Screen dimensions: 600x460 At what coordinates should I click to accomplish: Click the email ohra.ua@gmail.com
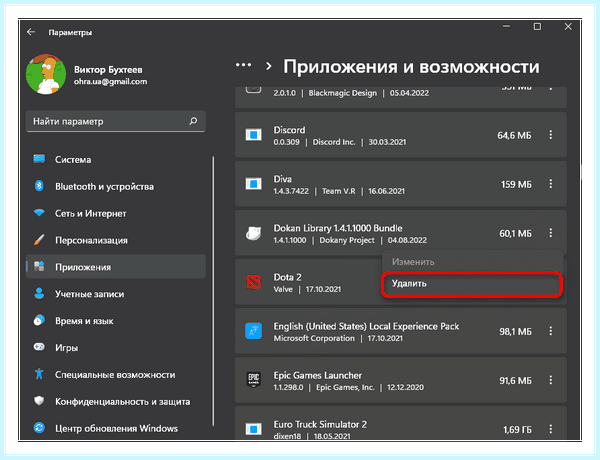[110, 82]
